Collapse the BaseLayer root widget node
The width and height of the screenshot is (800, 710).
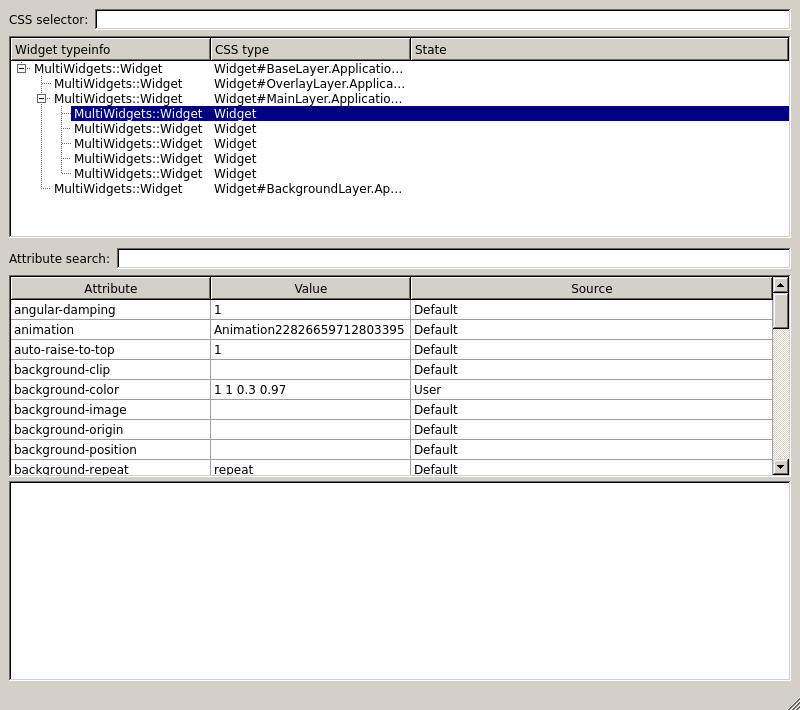pos(21,68)
